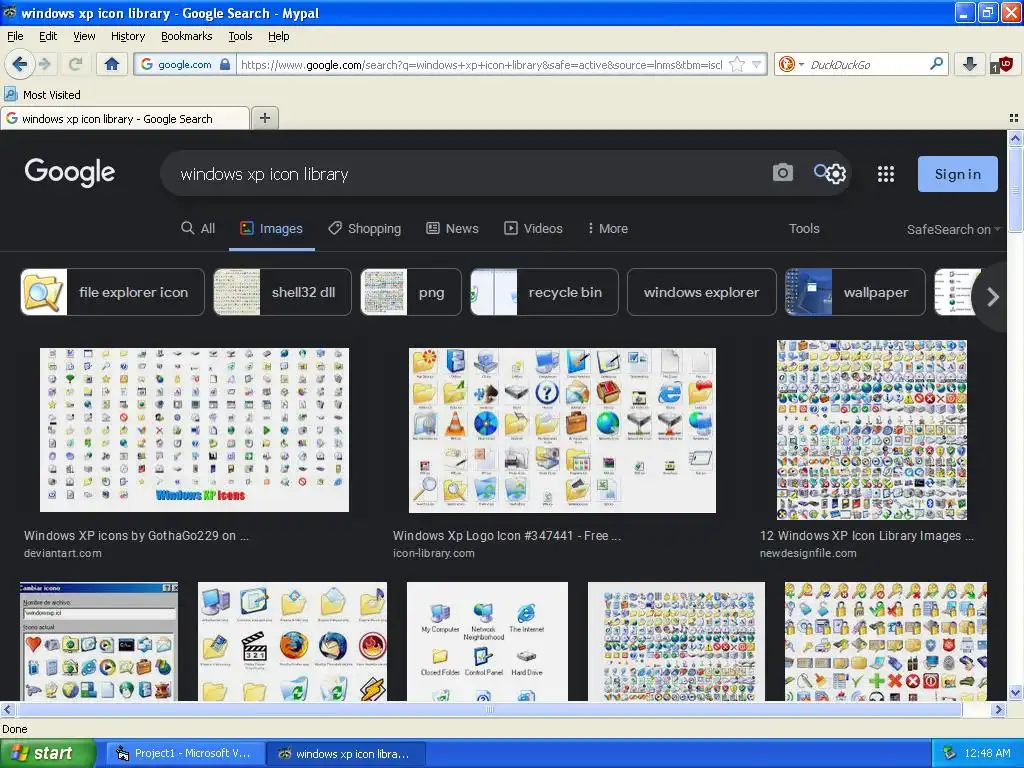
Task: Open the 12 Windows XP Icon Library image
Action: 872,430
